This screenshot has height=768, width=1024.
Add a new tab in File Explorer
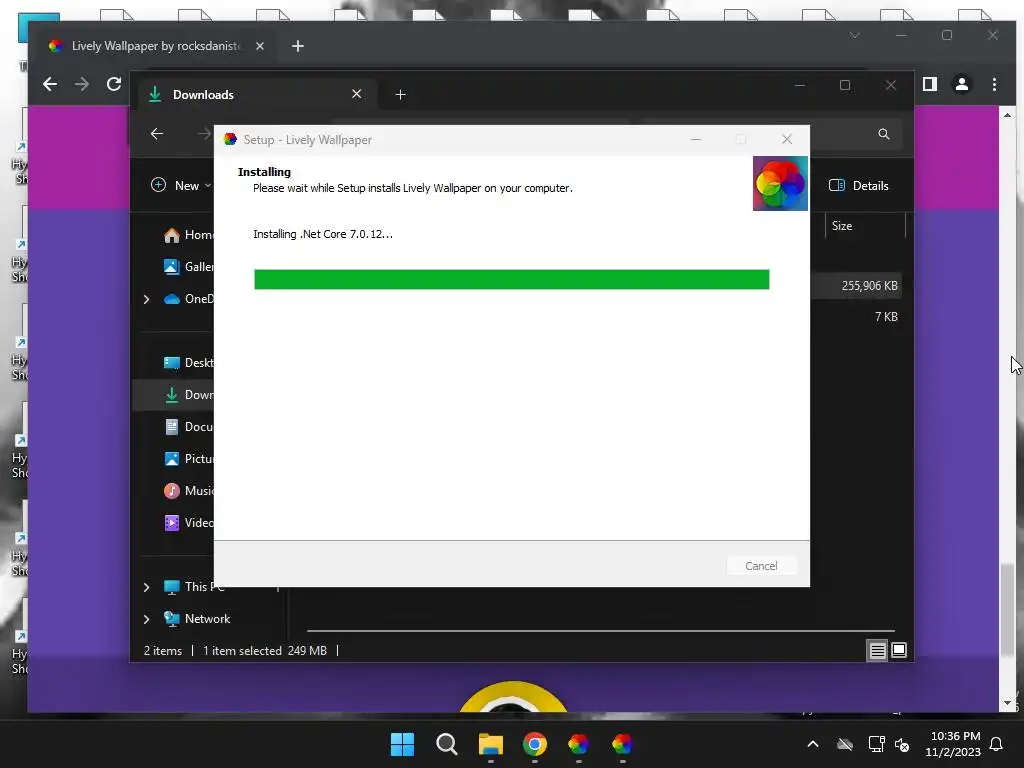pyautogui.click(x=400, y=95)
